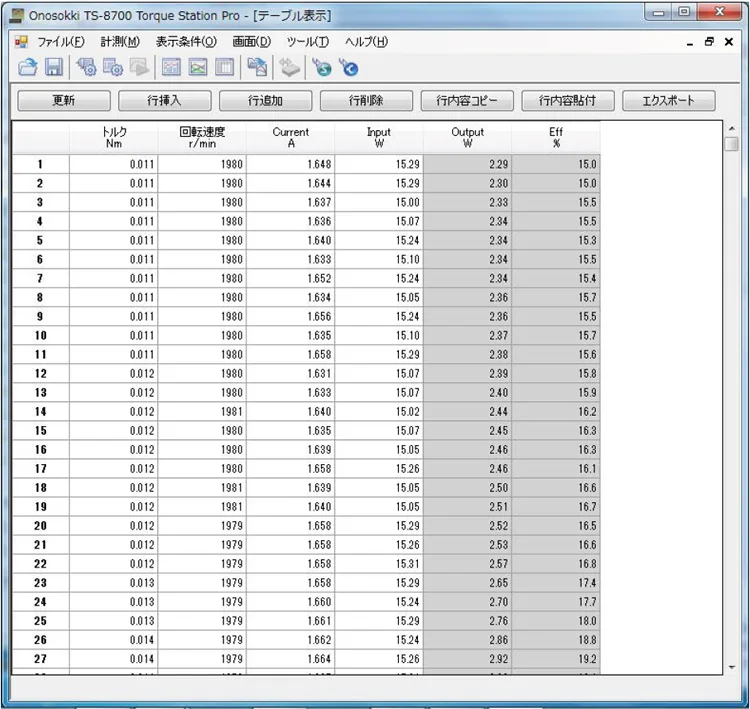Open the 表示条件(O) menu
The height and width of the screenshot is (709, 750).
tap(186, 42)
